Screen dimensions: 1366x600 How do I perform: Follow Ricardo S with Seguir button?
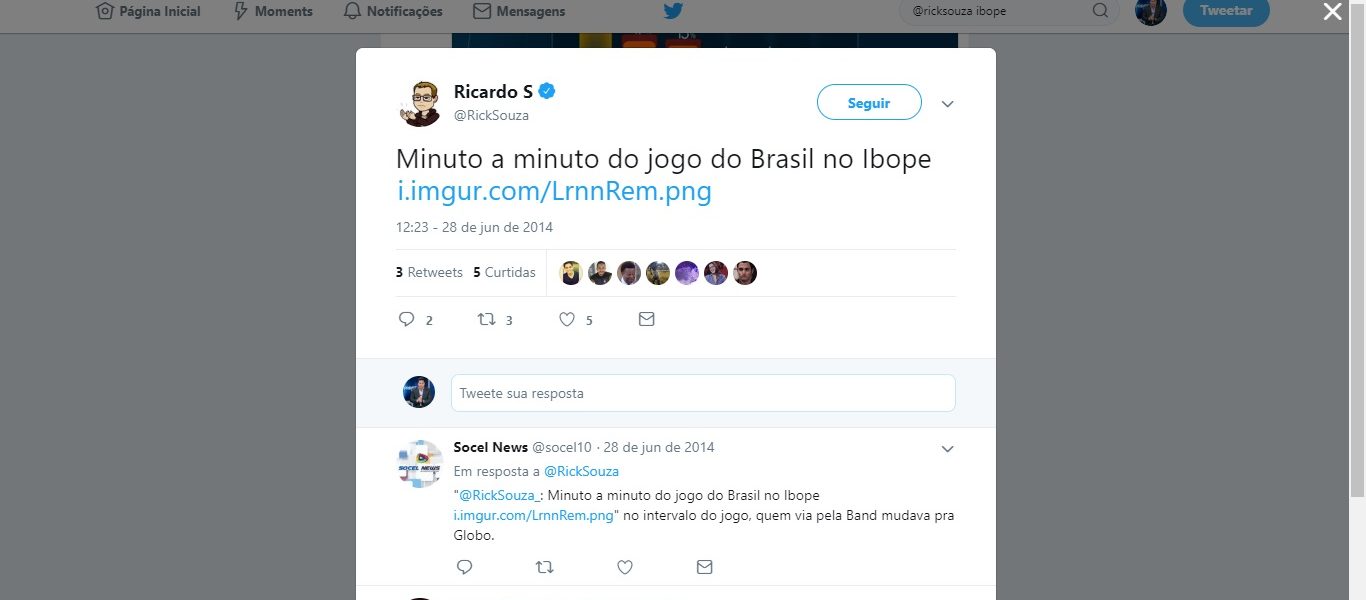click(x=869, y=102)
